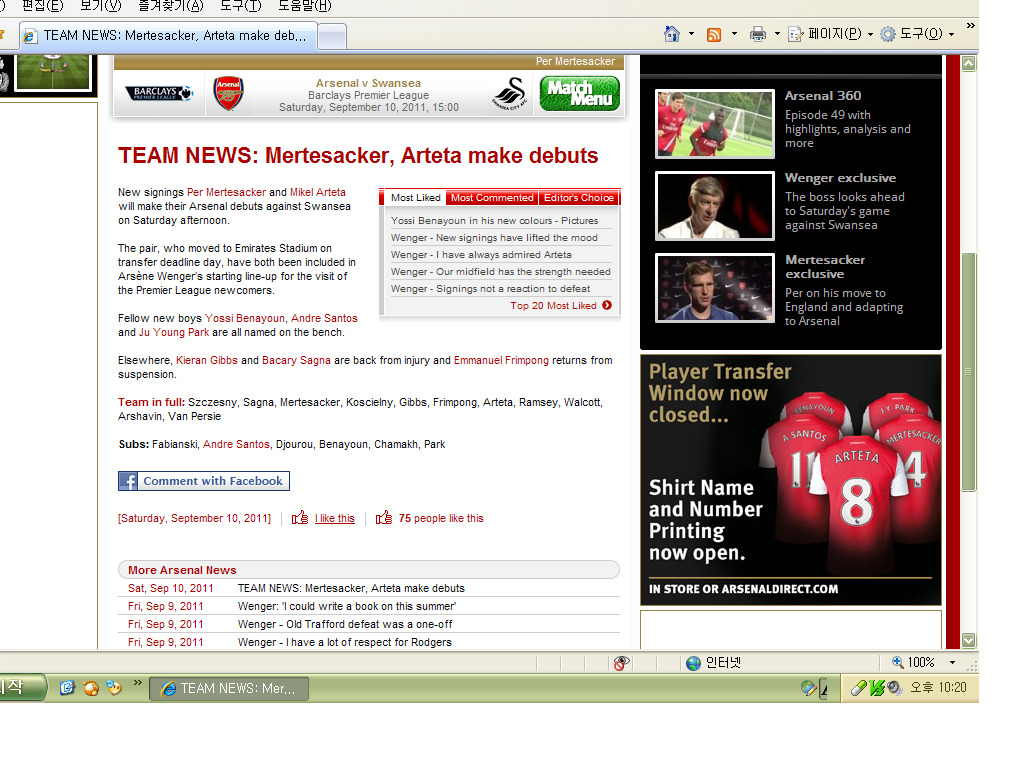Switch to the Most Liked tab
1024x768 pixels.
[x=415, y=198]
